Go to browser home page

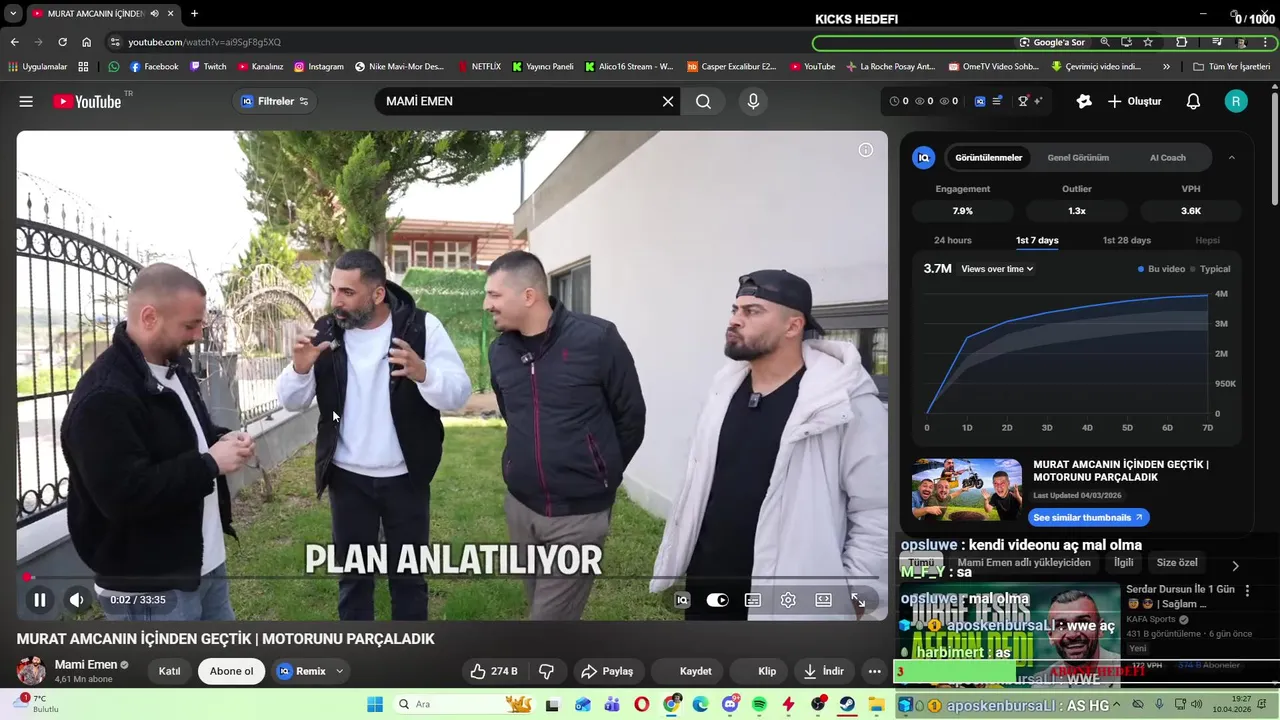[86, 42]
